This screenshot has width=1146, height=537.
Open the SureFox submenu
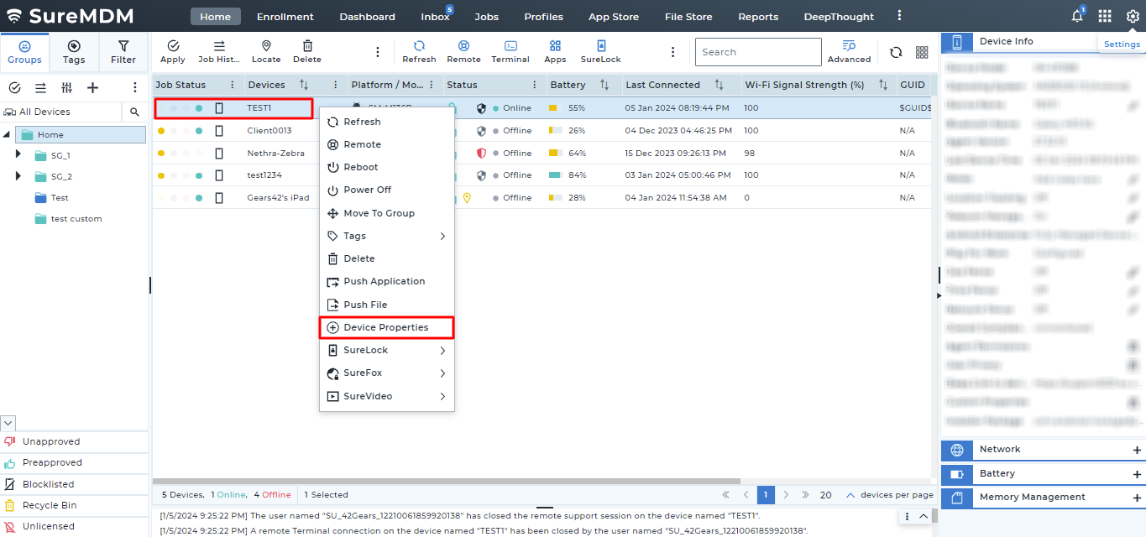tap(387, 373)
